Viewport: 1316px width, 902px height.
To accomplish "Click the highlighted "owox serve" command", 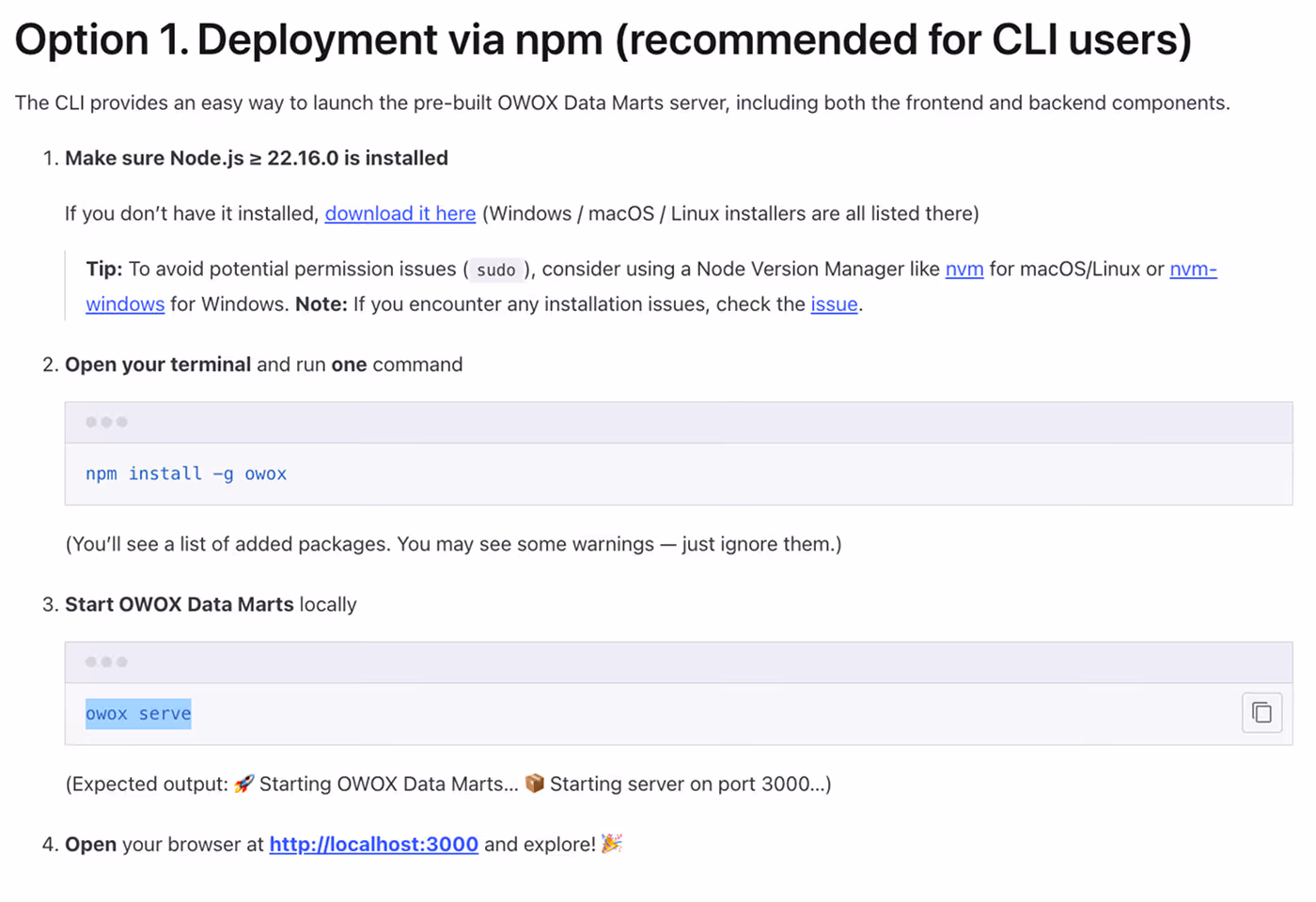I will (138, 713).
